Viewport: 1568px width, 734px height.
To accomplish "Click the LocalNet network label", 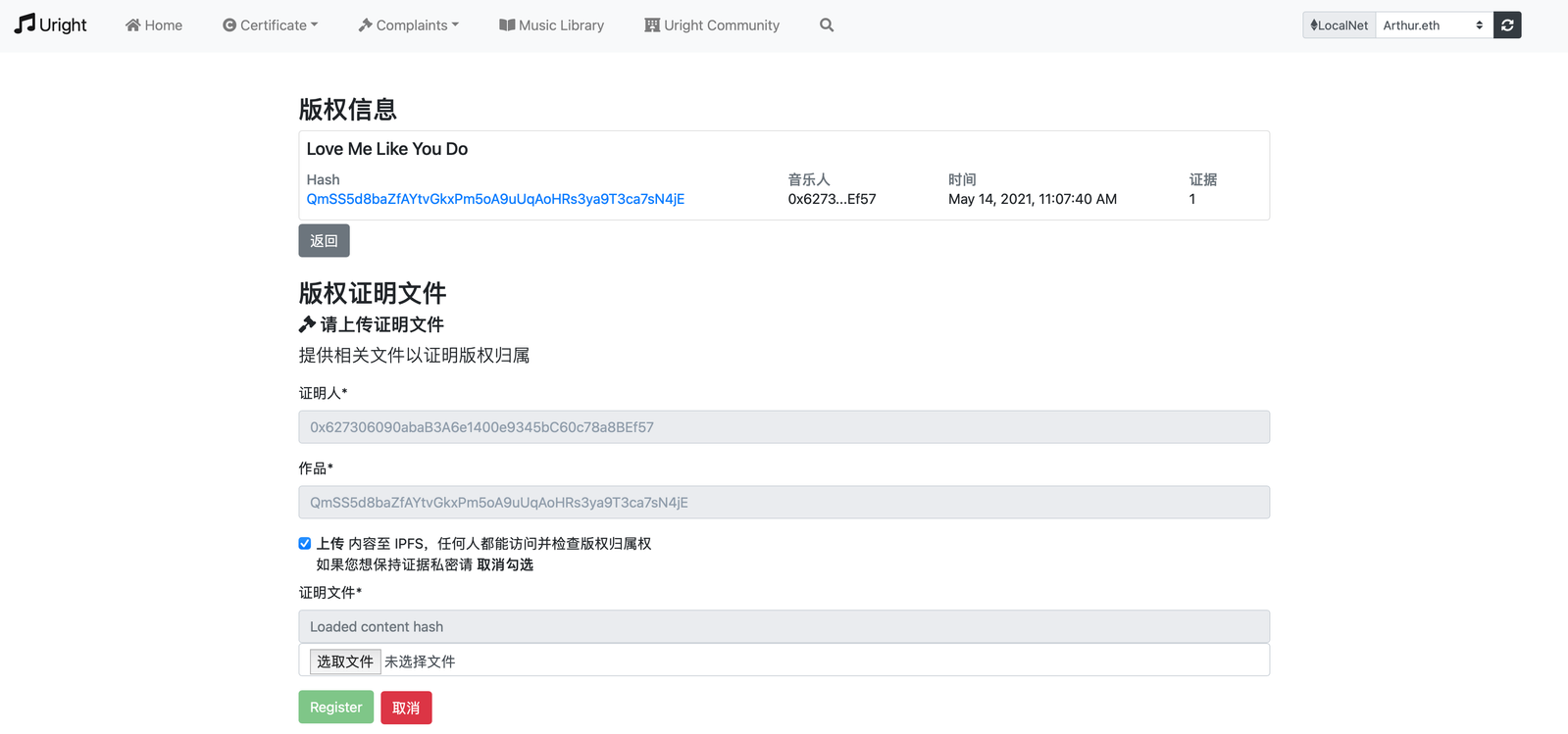I will [x=1340, y=25].
